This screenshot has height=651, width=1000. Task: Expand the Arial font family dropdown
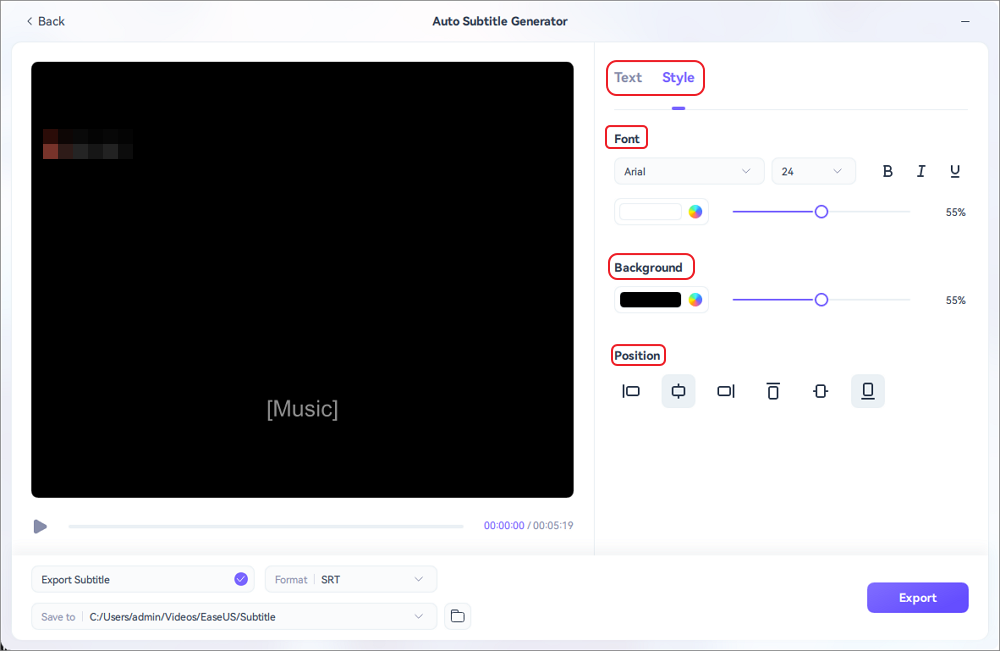688,172
